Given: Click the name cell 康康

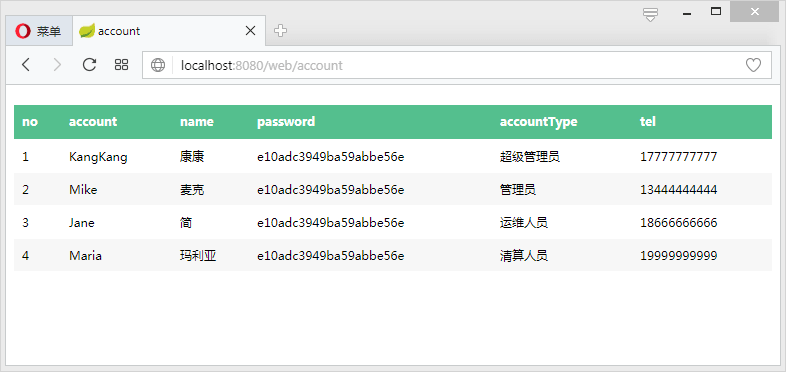Looking at the screenshot, I should click(192, 157).
